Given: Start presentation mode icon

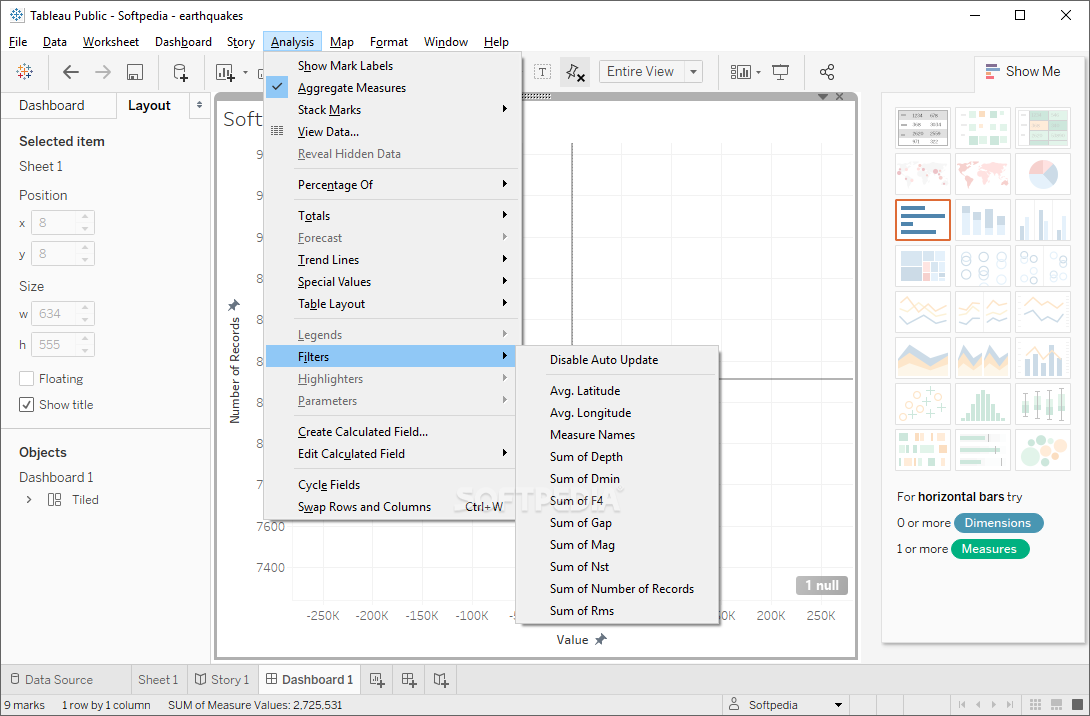Looking at the screenshot, I should [x=781, y=72].
